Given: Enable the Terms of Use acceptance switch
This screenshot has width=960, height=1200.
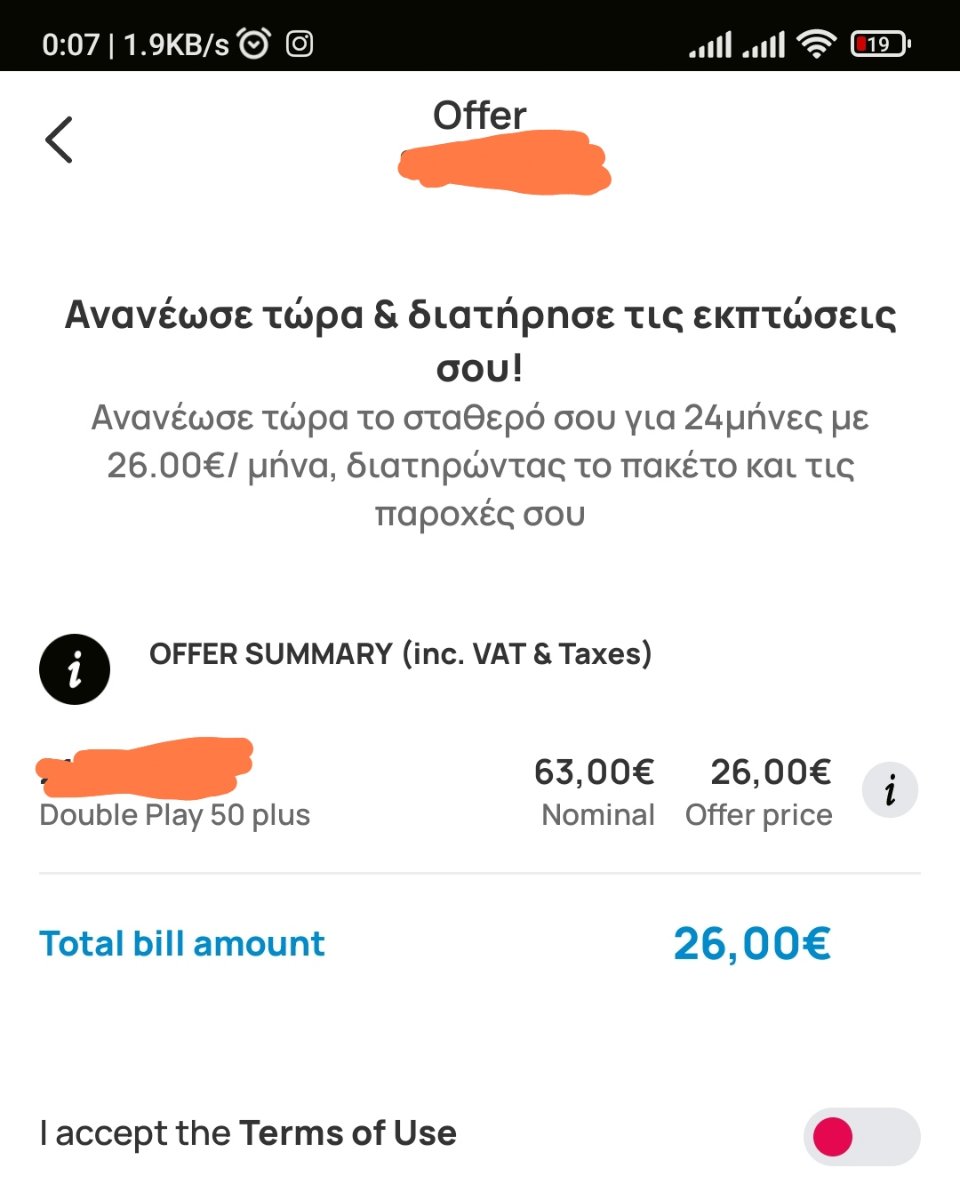Looking at the screenshot, I should point(861,1136).
